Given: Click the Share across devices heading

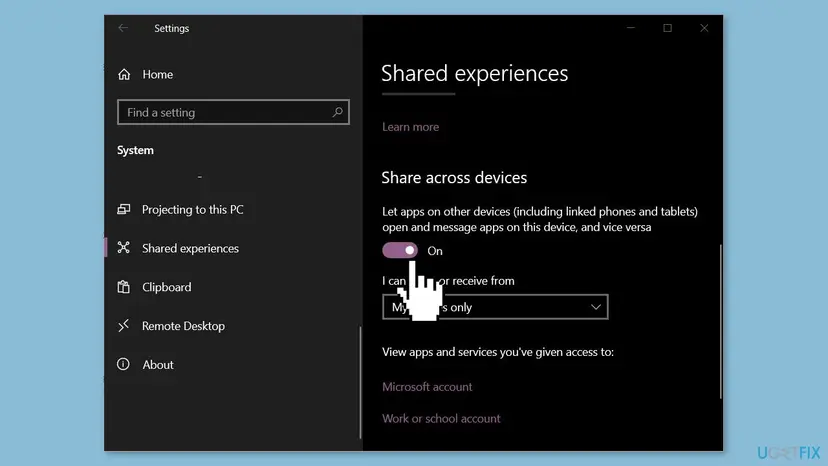Looking at the screenshot, I should (x=454, y=178).
